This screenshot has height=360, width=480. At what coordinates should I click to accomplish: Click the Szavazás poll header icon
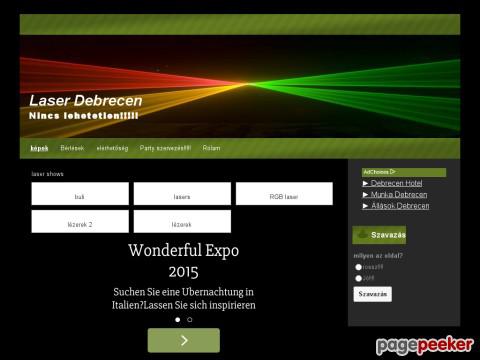tap(363, 235)
